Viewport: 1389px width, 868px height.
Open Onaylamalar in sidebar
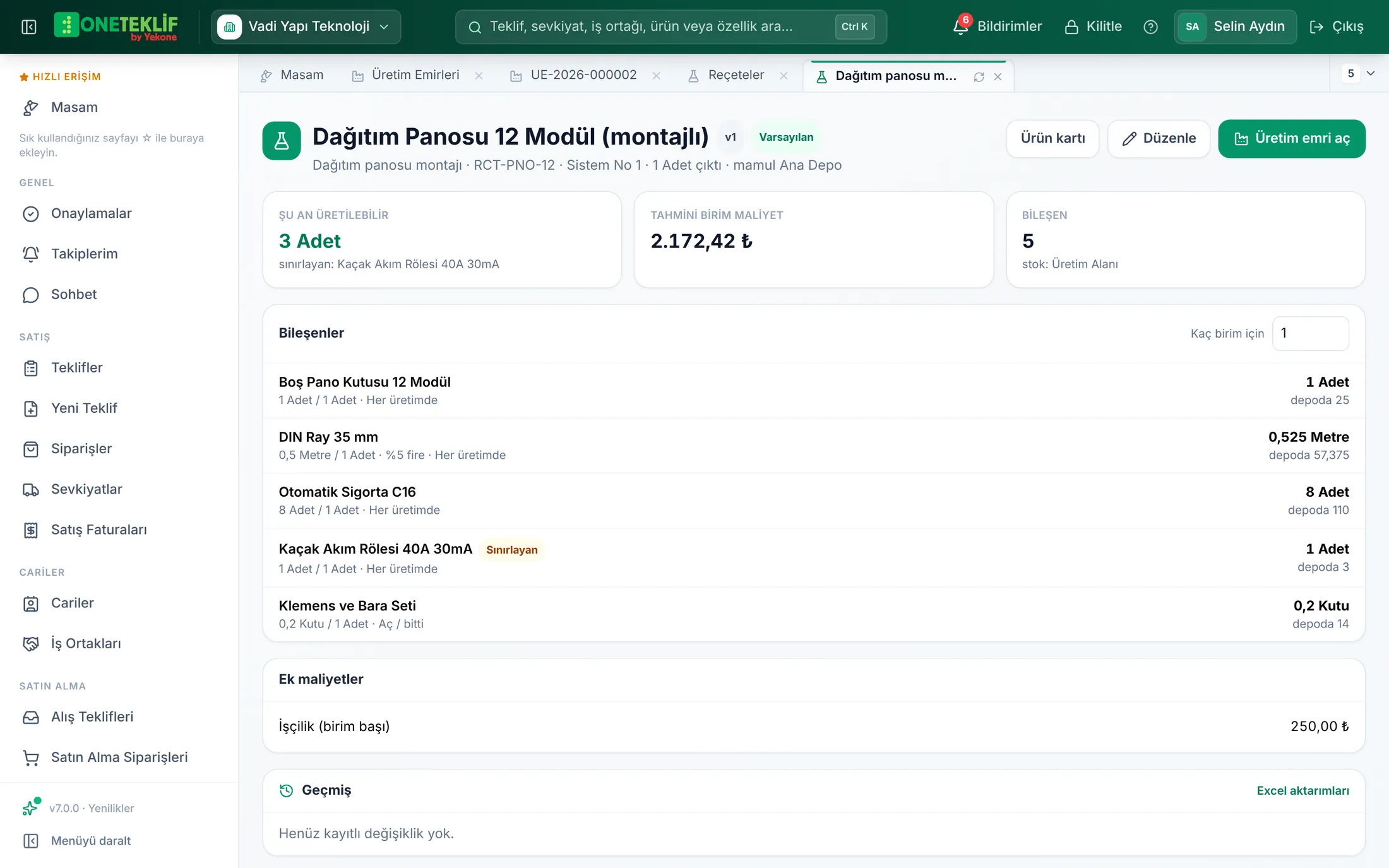119,213
